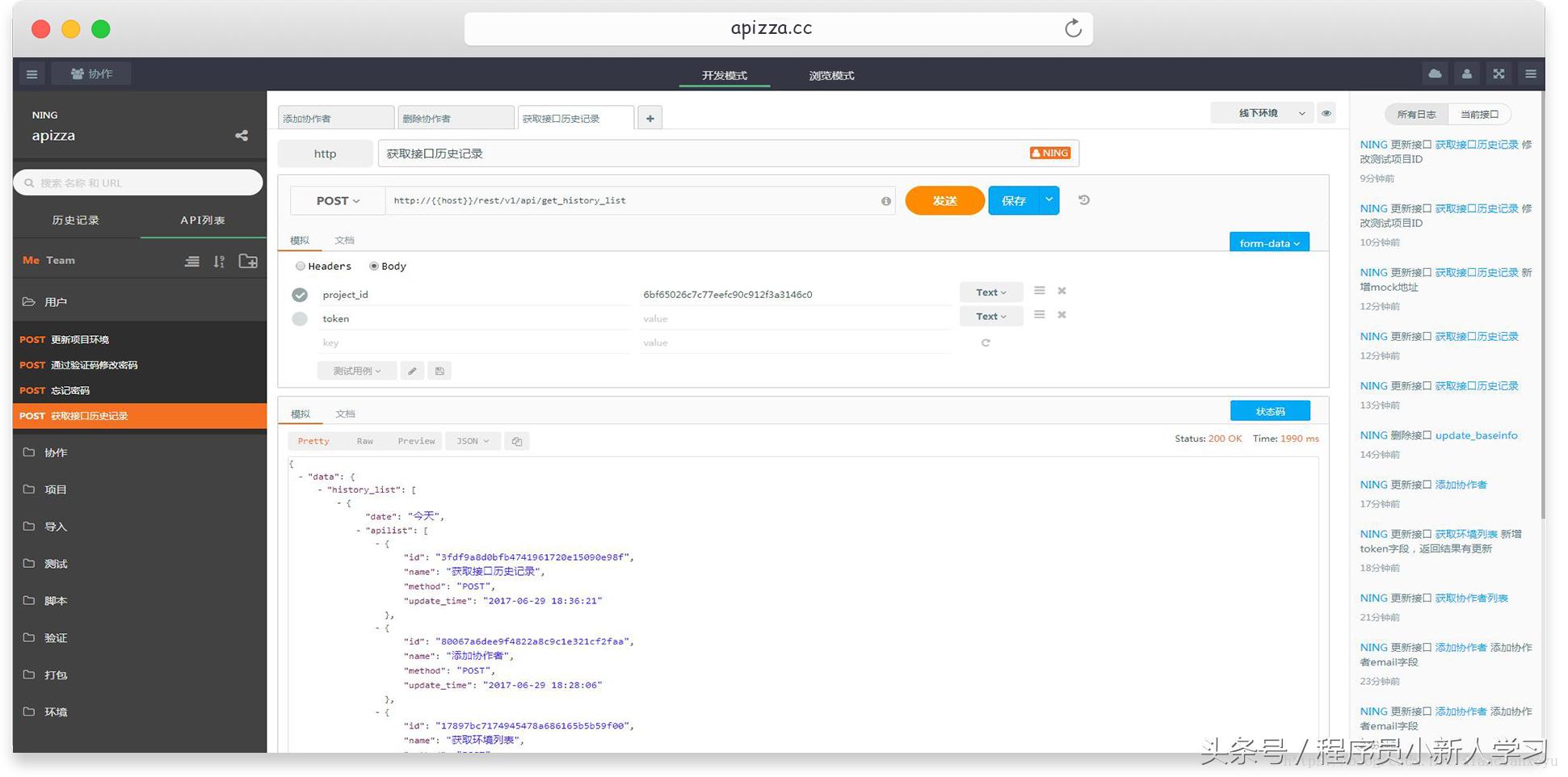1568x777 pixels.
Task: Show the Preview response view
Action: [416, 441]
